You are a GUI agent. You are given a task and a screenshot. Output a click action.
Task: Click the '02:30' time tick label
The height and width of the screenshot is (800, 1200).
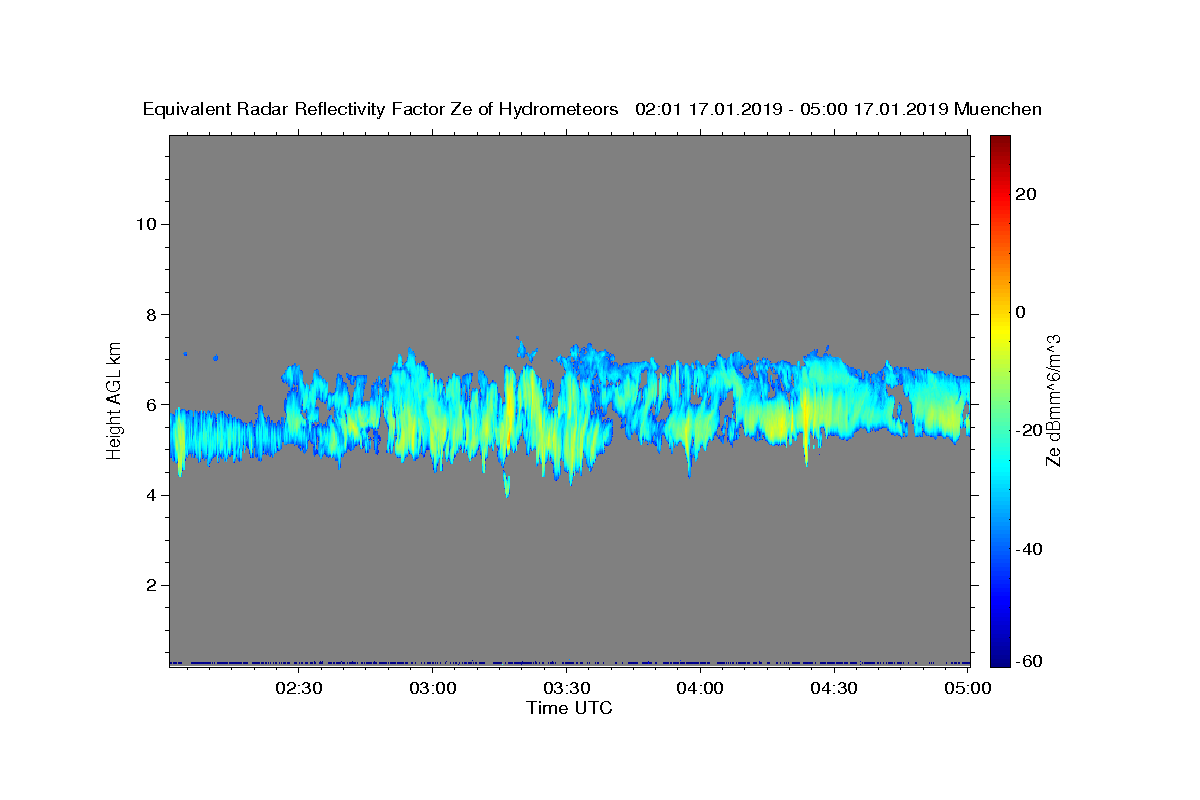point(298,688)
